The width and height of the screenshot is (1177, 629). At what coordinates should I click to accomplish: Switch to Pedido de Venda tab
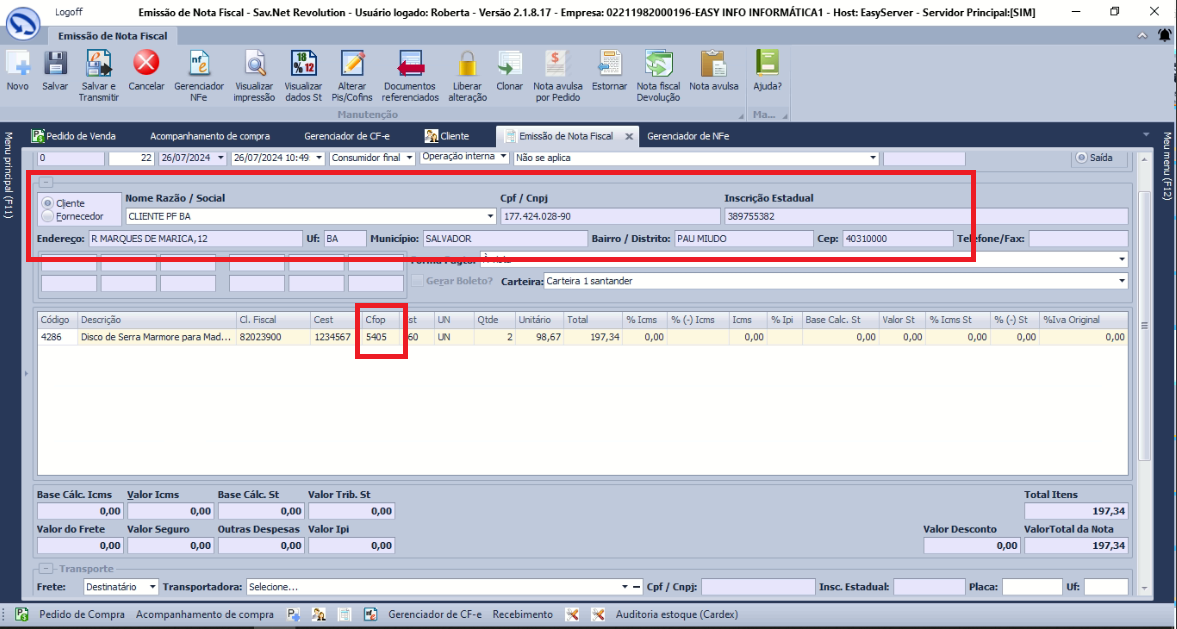[x=74, y=136]
